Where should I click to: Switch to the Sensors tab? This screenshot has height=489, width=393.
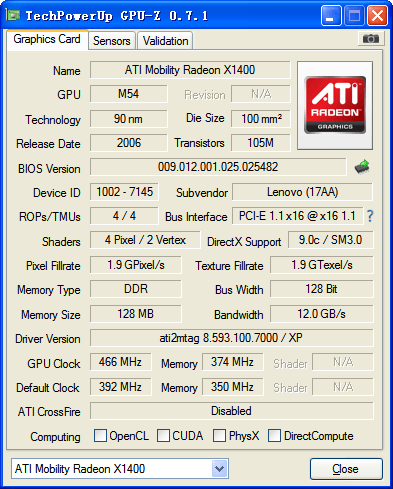pyautogui.click(x=112, y=41)
